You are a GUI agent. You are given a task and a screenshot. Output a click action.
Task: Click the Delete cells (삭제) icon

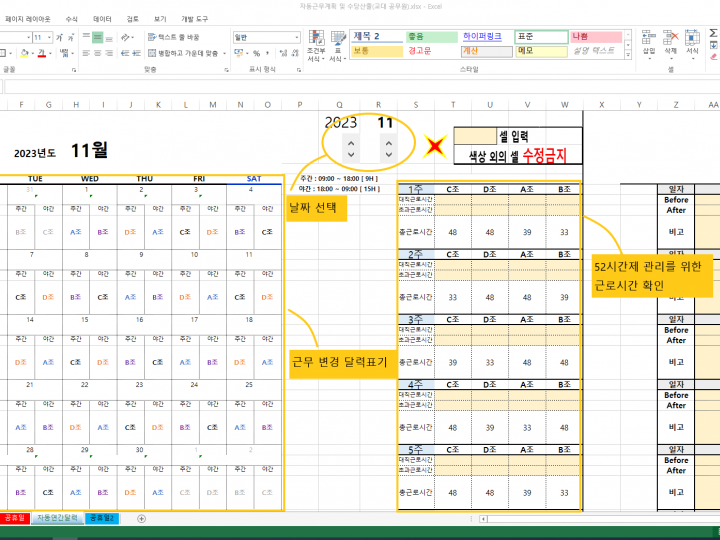(671, 43)
